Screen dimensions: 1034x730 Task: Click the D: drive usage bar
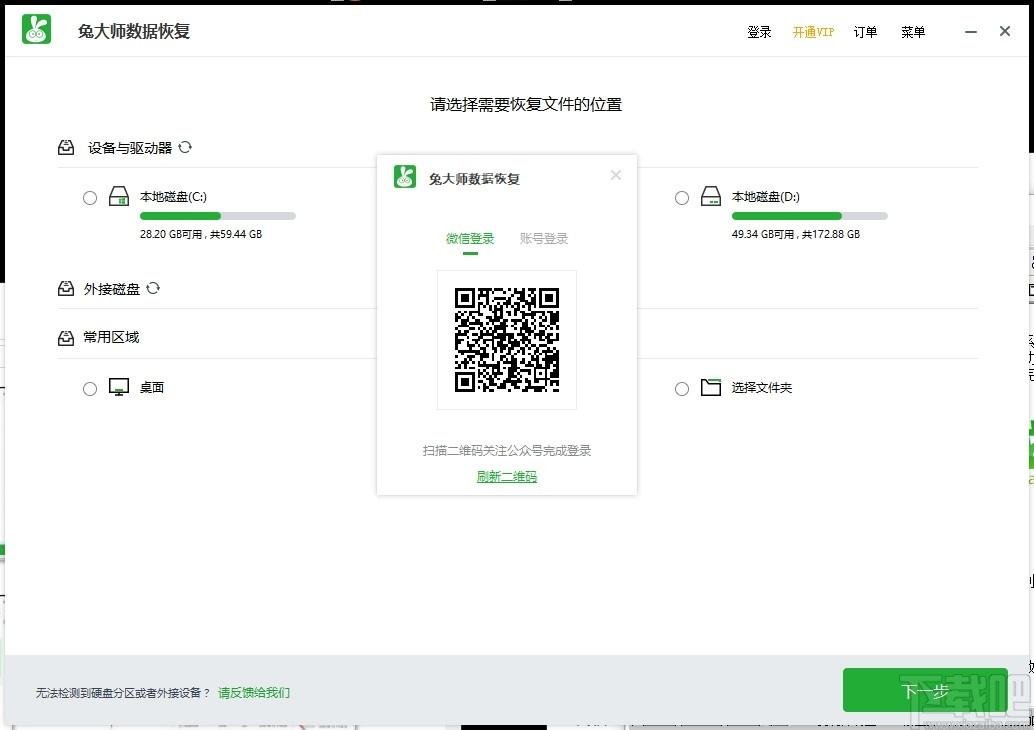[810, 216]
